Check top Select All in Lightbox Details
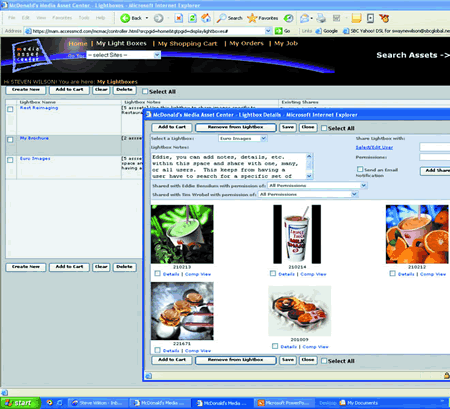Image resolution: width=450 pixels, height=409 pixels. coord(324,128)
